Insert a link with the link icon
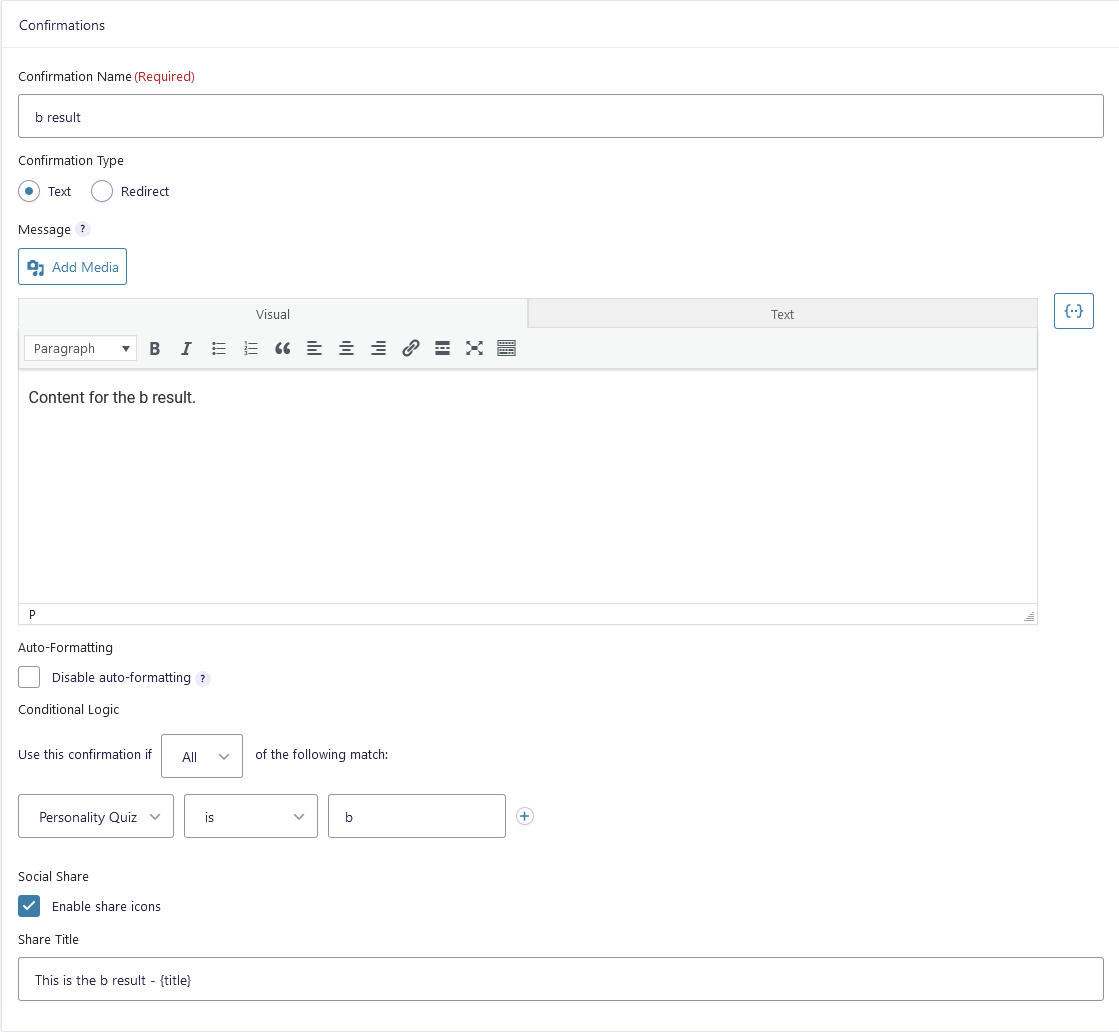 pyautogui.click(x=410, y=348)
